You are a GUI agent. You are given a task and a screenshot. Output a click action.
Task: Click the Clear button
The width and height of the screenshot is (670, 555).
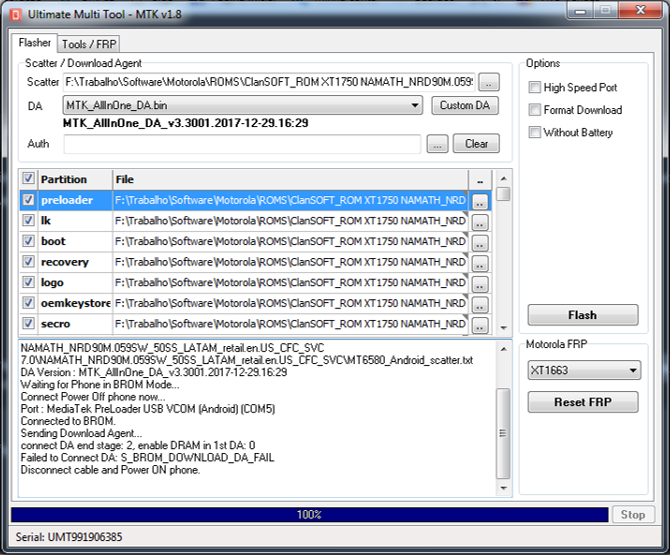[476, 144]
